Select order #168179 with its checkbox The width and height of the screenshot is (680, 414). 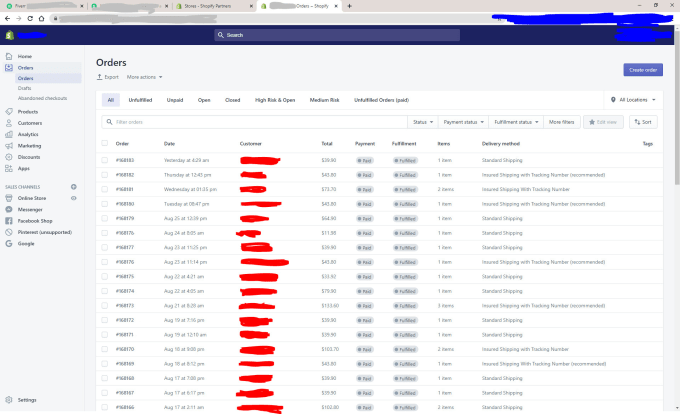point(105,218)
